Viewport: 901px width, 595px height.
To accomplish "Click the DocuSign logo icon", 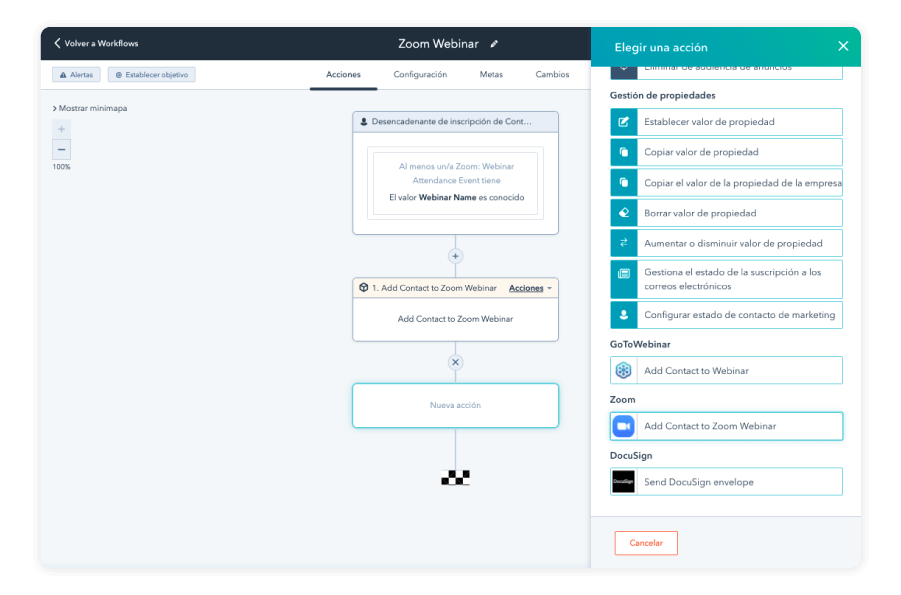I will coord(623,482).
